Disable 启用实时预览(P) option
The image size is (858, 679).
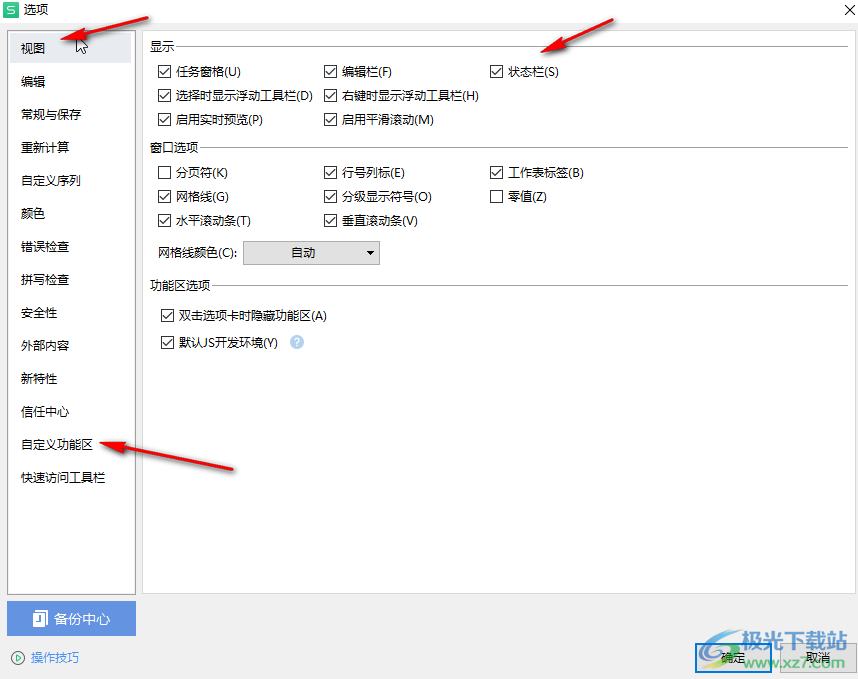pyautogui.click(x=164, y=120)
